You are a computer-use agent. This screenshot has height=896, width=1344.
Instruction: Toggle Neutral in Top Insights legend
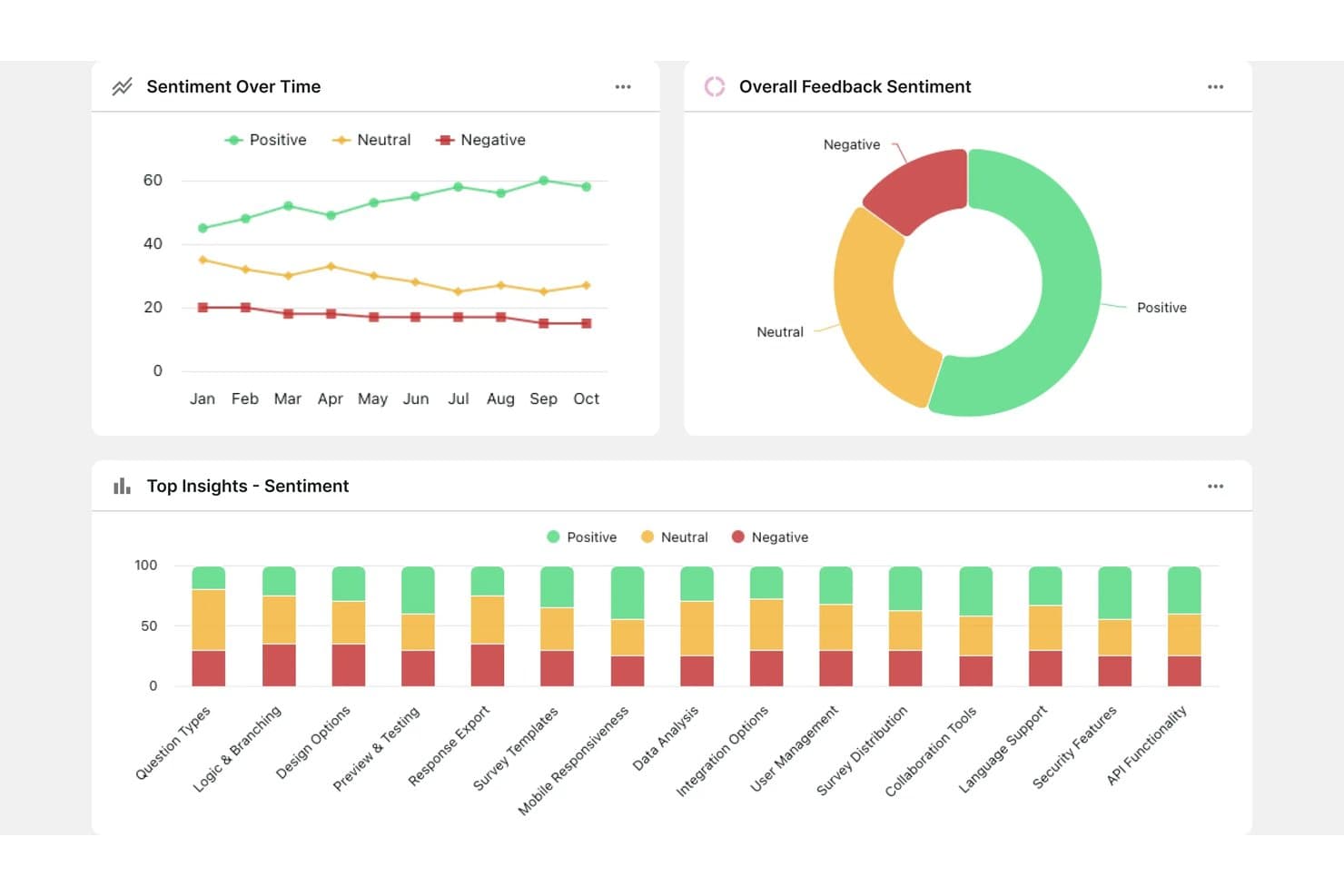pos(674,537)
